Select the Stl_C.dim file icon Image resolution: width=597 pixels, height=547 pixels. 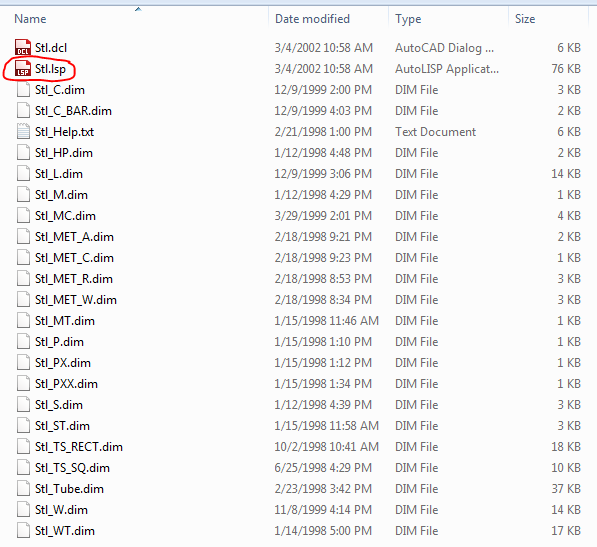pos(23,90)
